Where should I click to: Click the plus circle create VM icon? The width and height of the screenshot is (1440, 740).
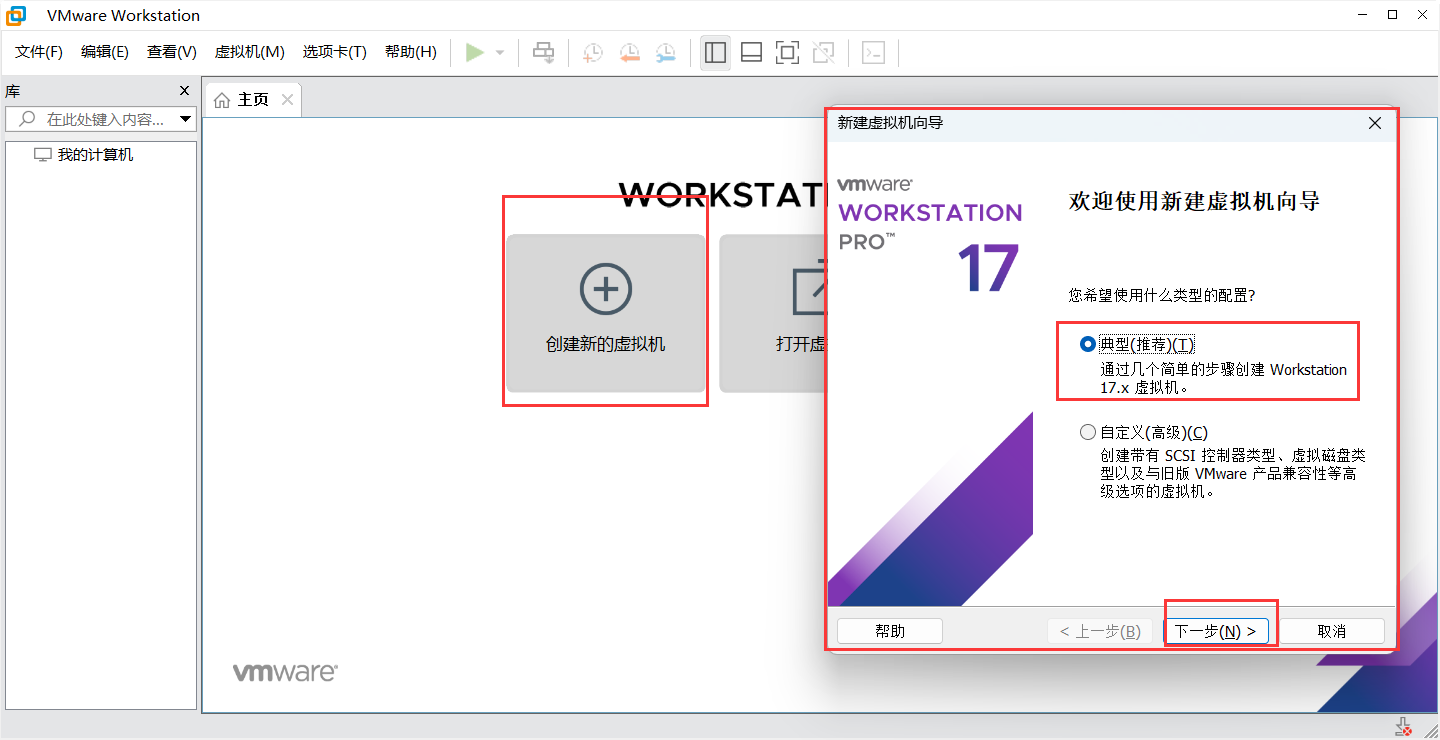click(x=606, y=290)
